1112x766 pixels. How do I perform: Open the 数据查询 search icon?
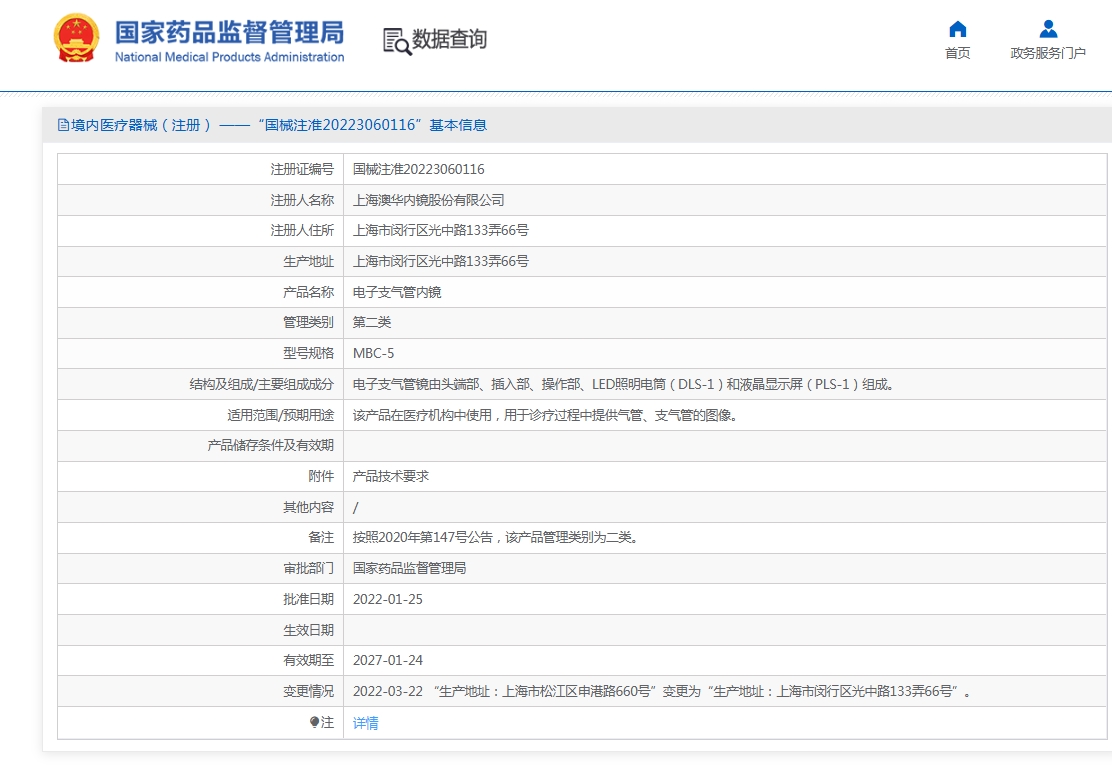396,41
